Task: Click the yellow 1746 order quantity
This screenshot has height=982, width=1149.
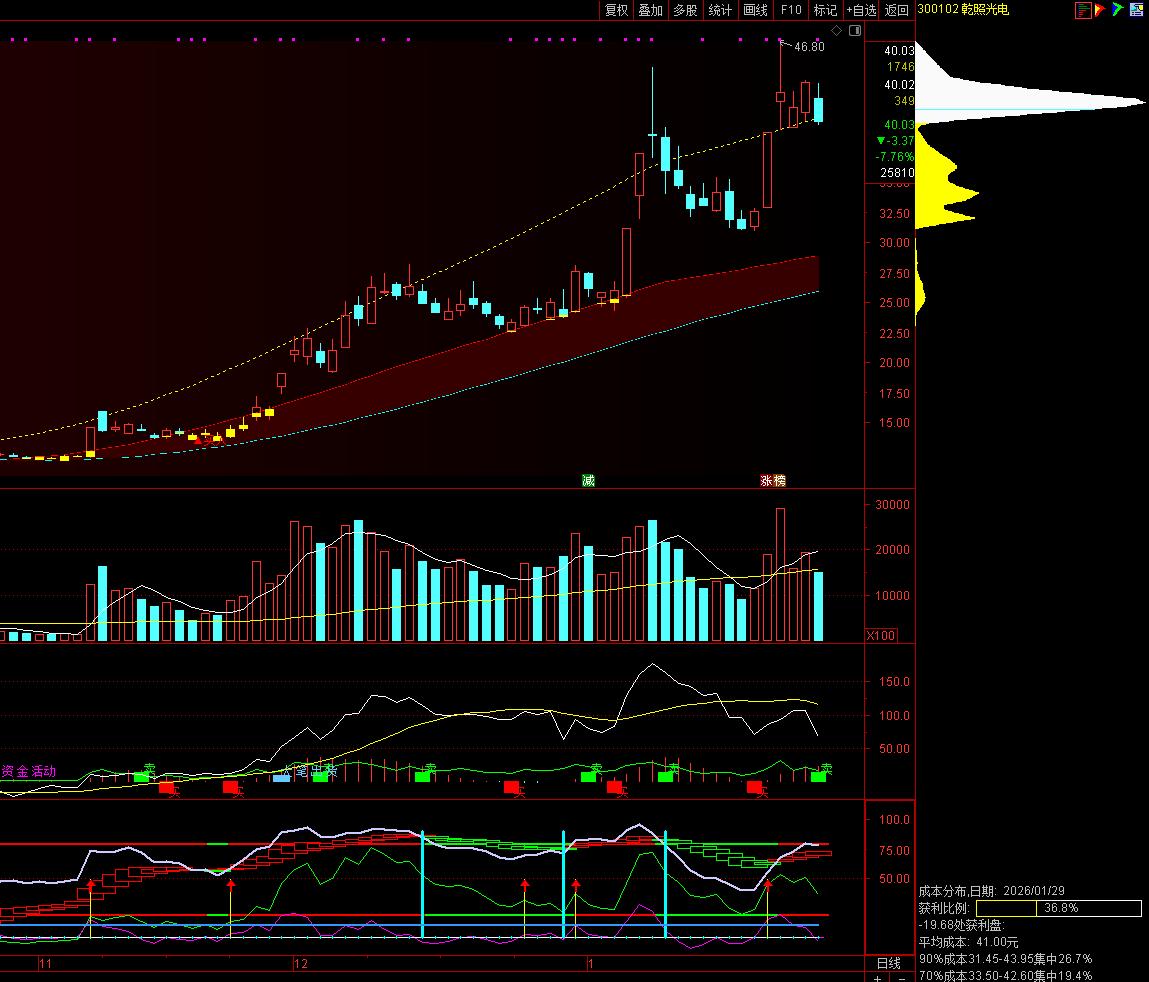Action: (901, 67)
